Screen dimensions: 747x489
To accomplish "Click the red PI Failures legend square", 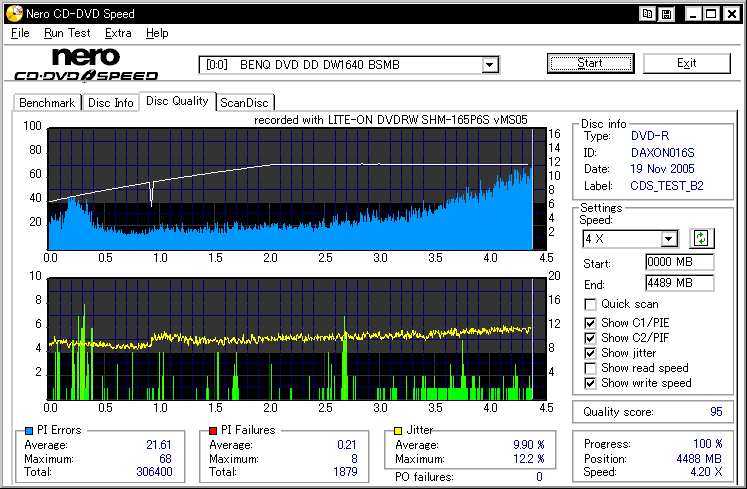I will tap(212, 431).
